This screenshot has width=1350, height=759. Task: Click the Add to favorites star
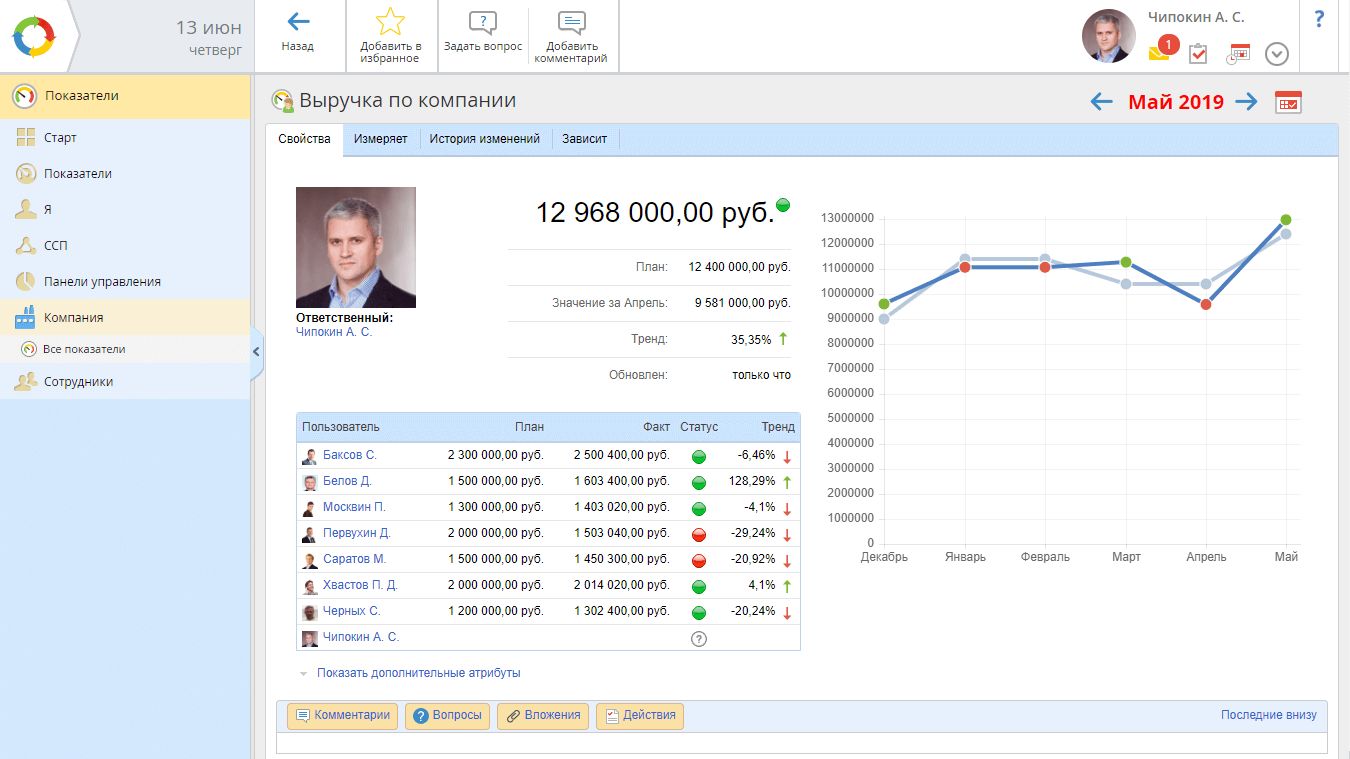(x=390, y=22)
